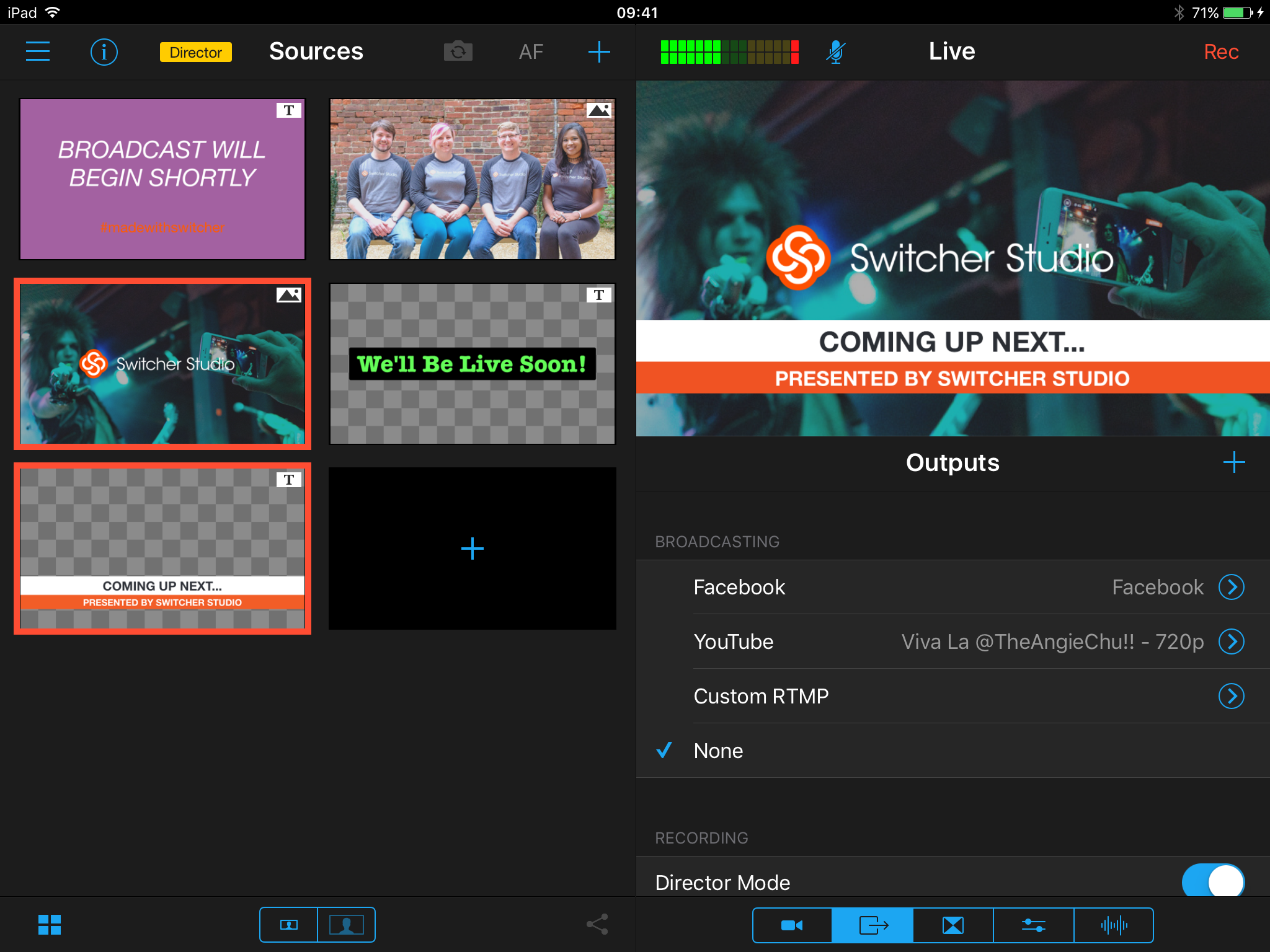Switch camera with flip camera icon
Image resolution: width=1270 pixels, height=952 pixels.
(458, 51)
